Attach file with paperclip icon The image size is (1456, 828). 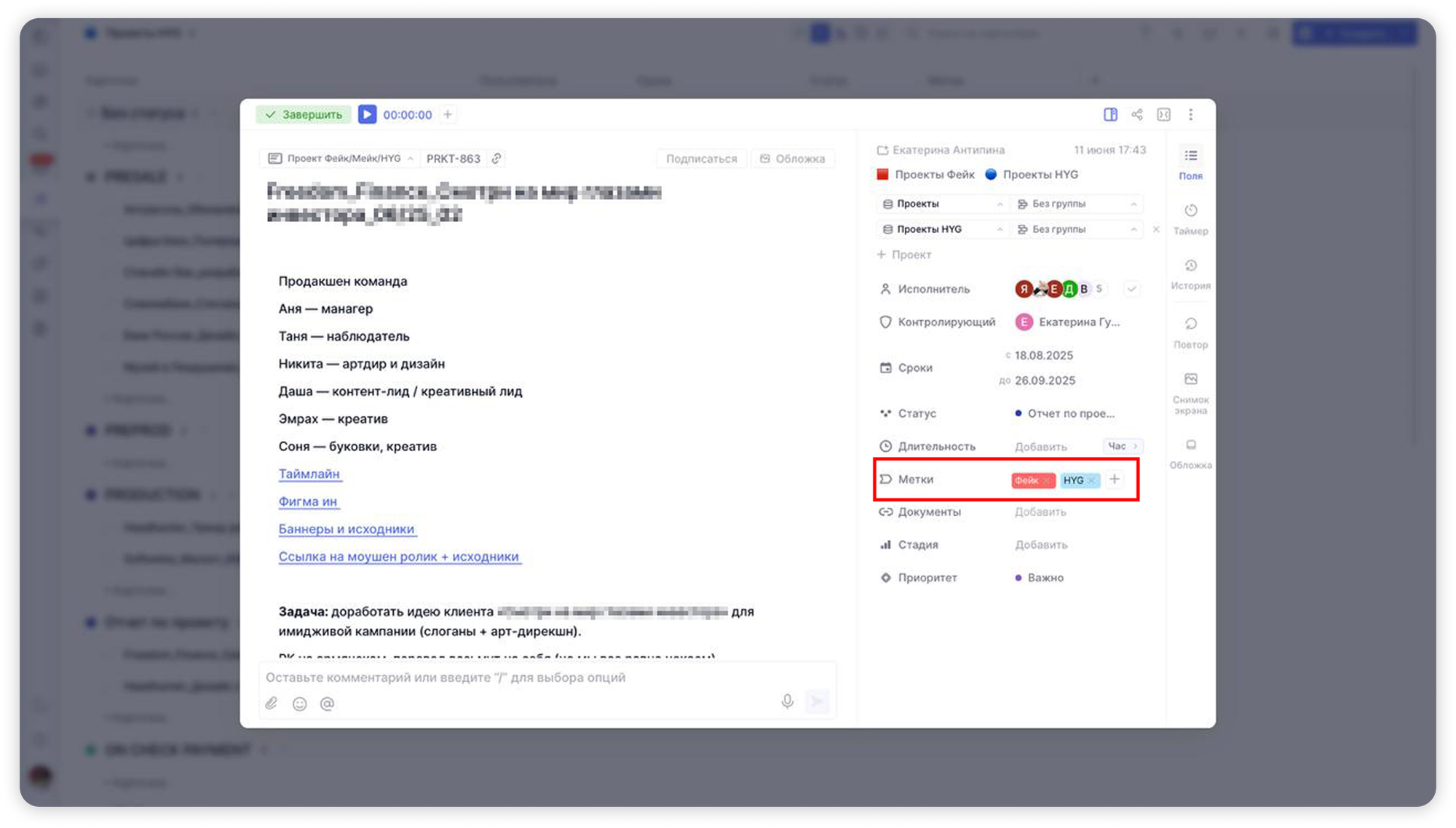pyautogui.click(x=271, y=703)
